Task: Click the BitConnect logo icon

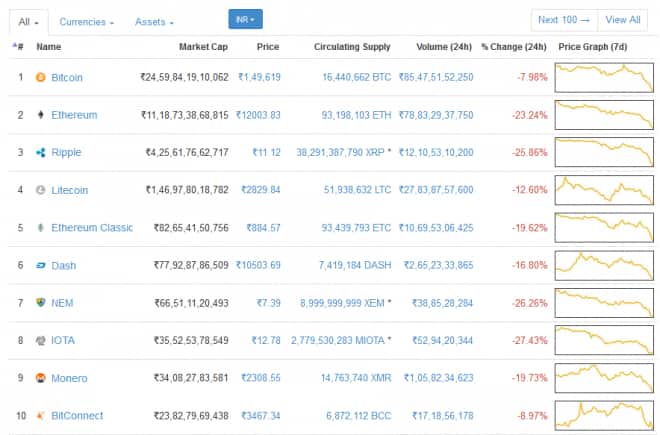Action: point(41,416)
